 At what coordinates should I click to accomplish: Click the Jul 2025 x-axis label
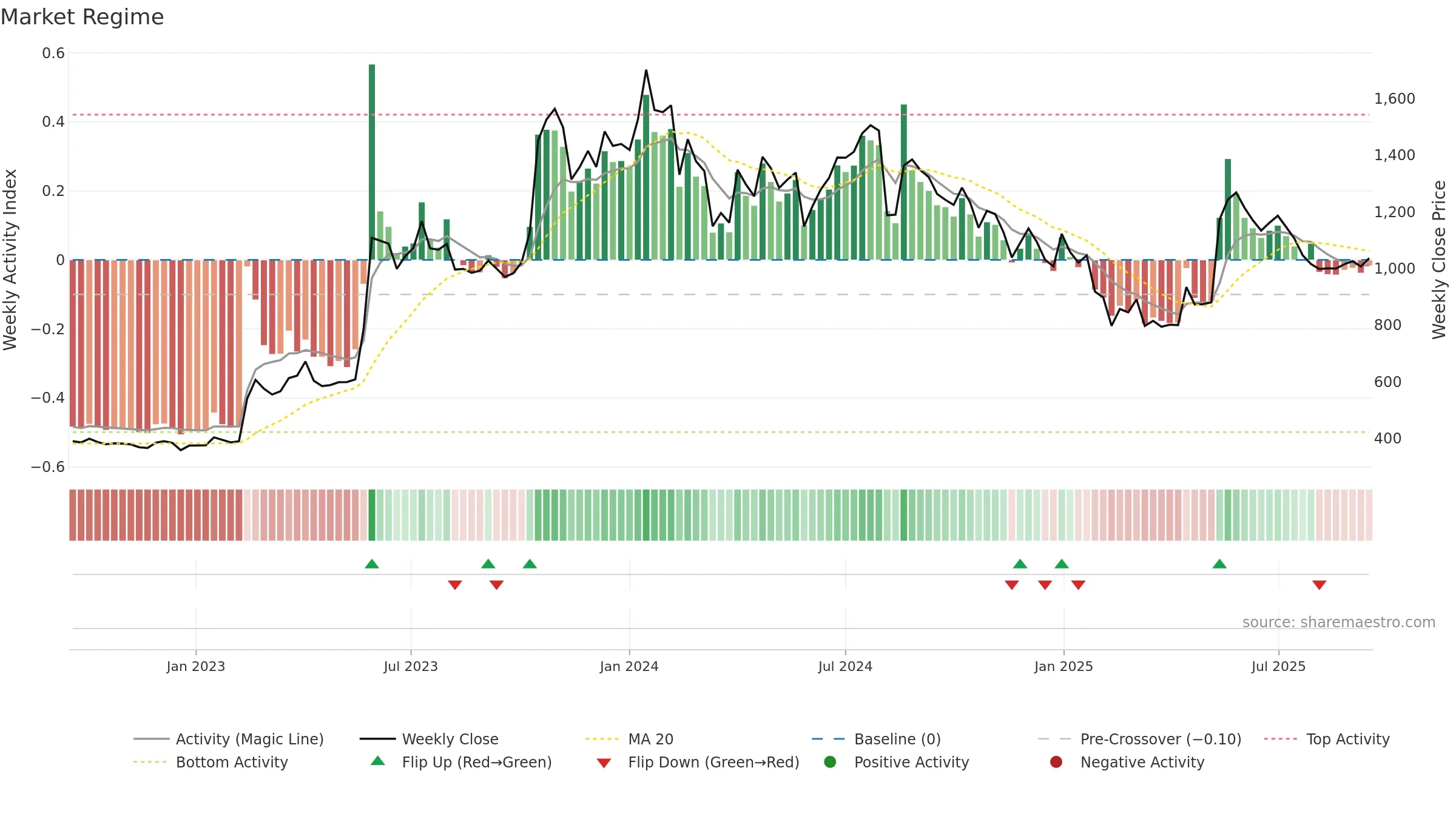[1278, 666]
